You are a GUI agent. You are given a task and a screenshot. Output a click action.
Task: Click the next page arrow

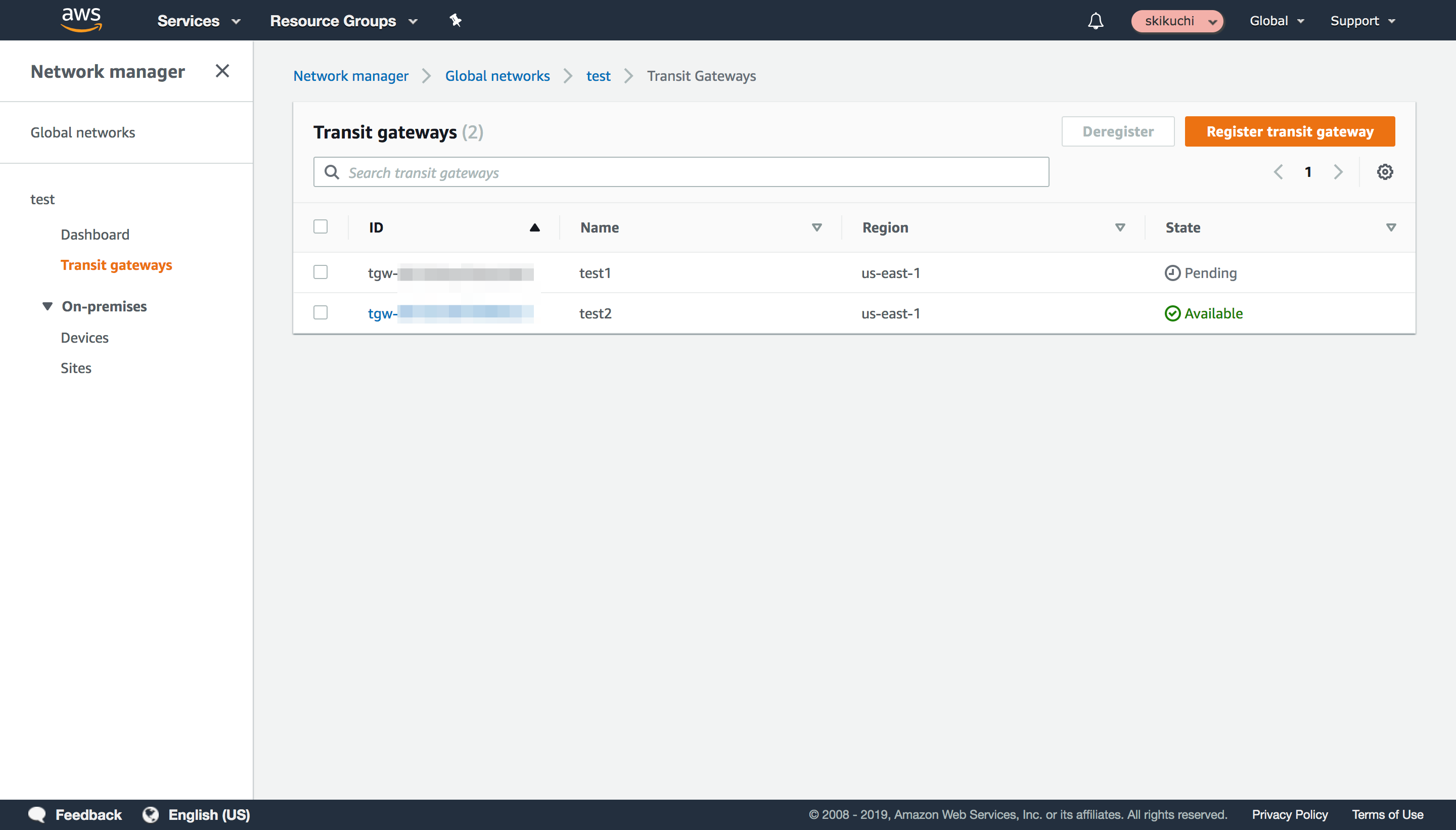point(1338,171)
